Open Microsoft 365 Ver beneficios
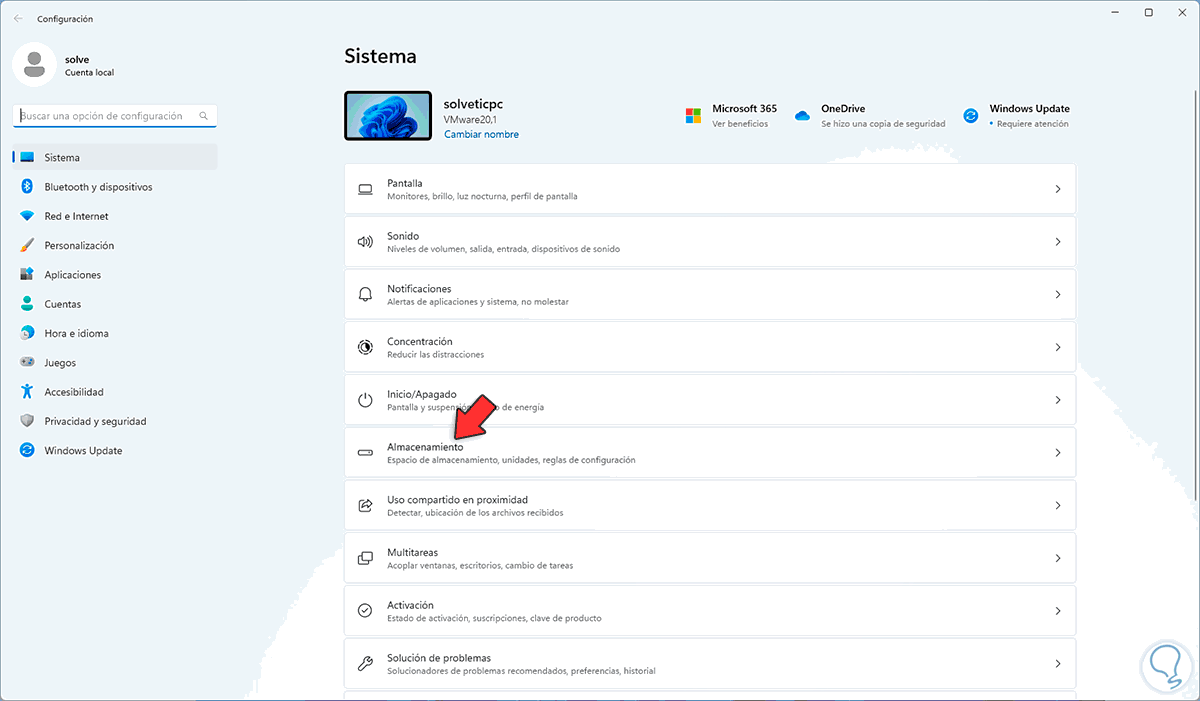The image size is (1200, 701). (731, 116)
